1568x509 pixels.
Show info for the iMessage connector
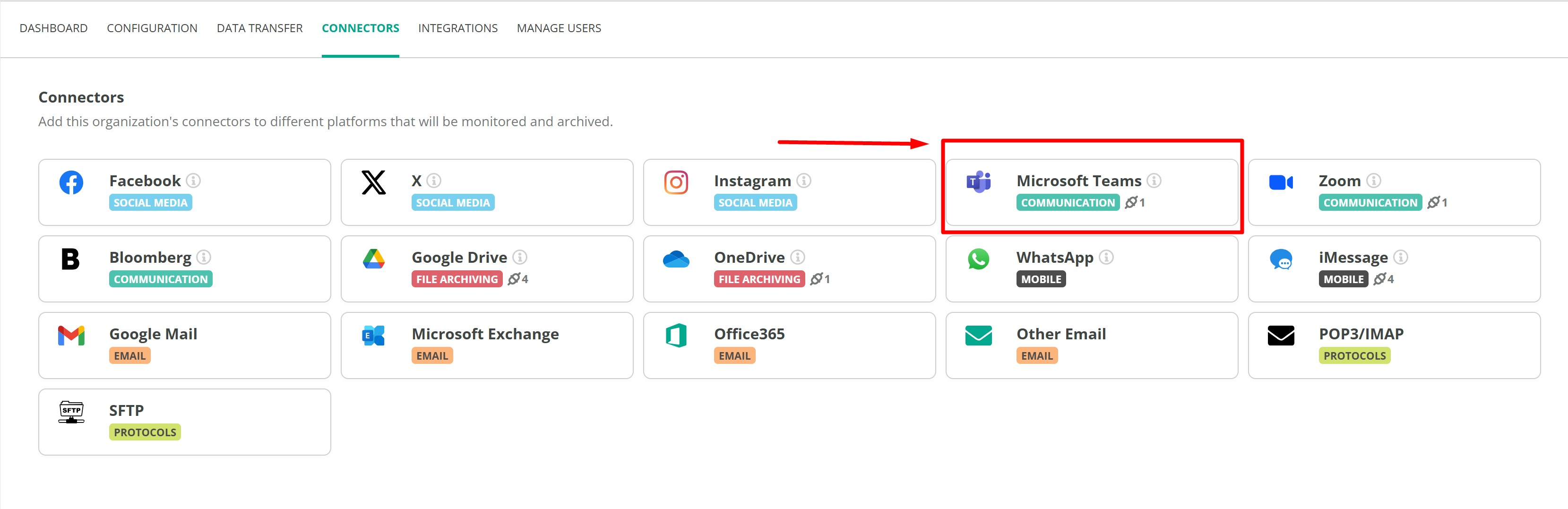[1401, 258]
